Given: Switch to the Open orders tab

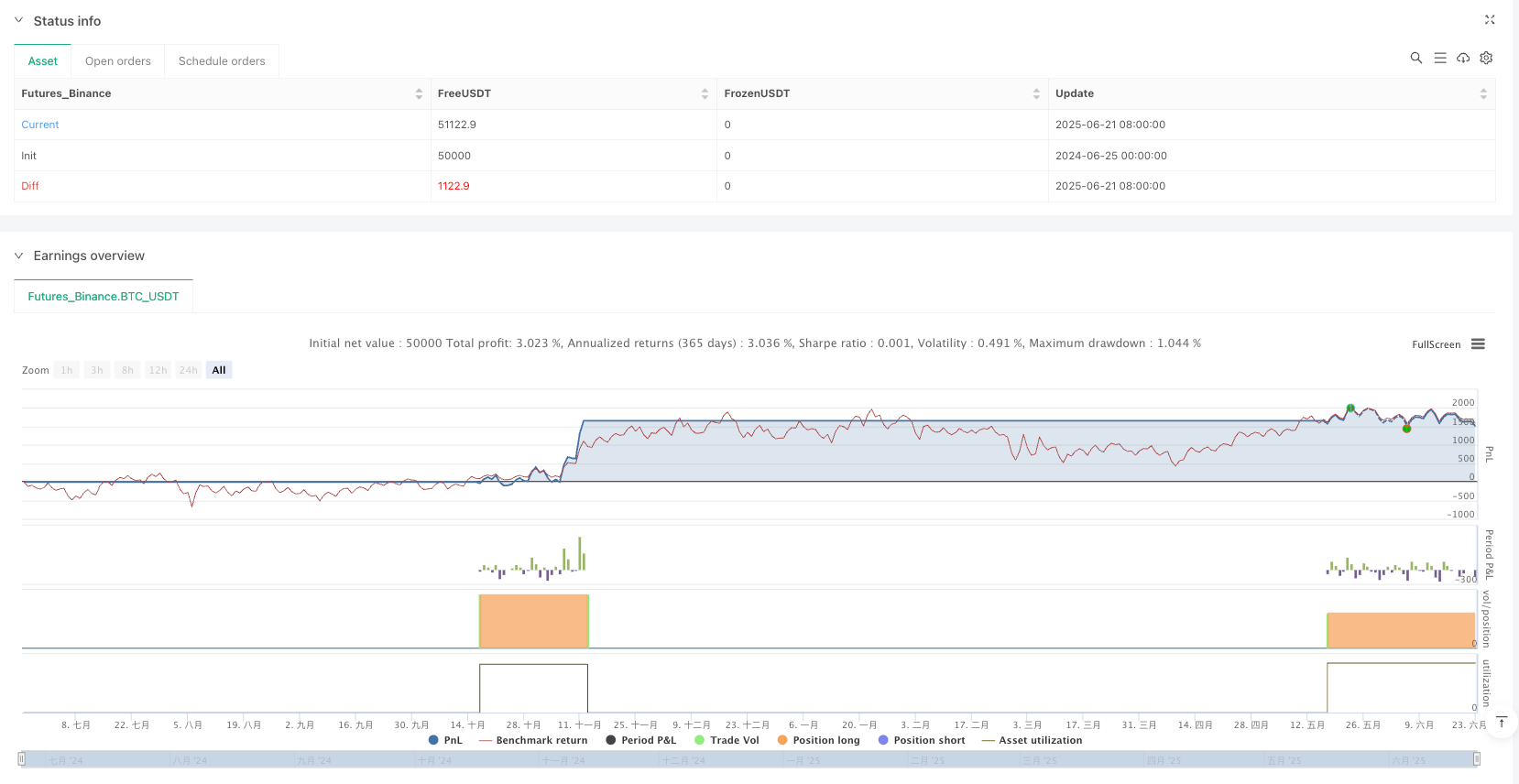Looking at the screenshot, I should 117,61.
